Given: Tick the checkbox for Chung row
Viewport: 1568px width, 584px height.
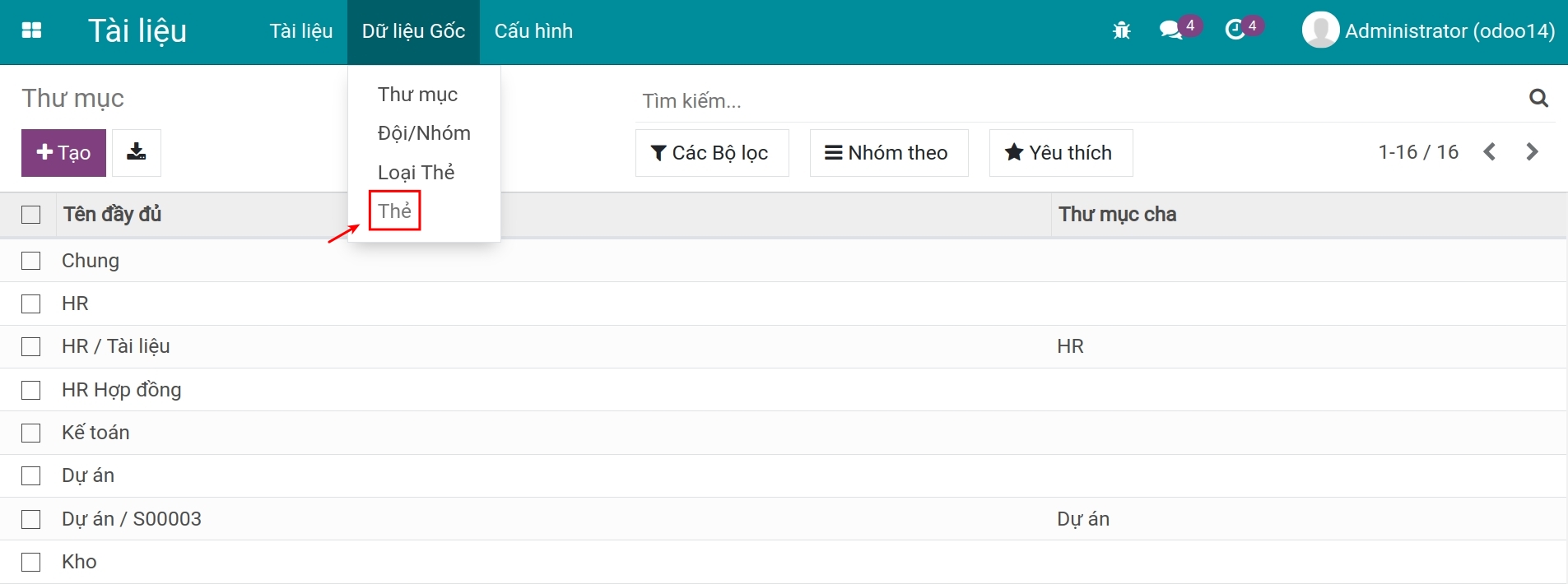Looking at the screenshot, I should click(31, 261).
